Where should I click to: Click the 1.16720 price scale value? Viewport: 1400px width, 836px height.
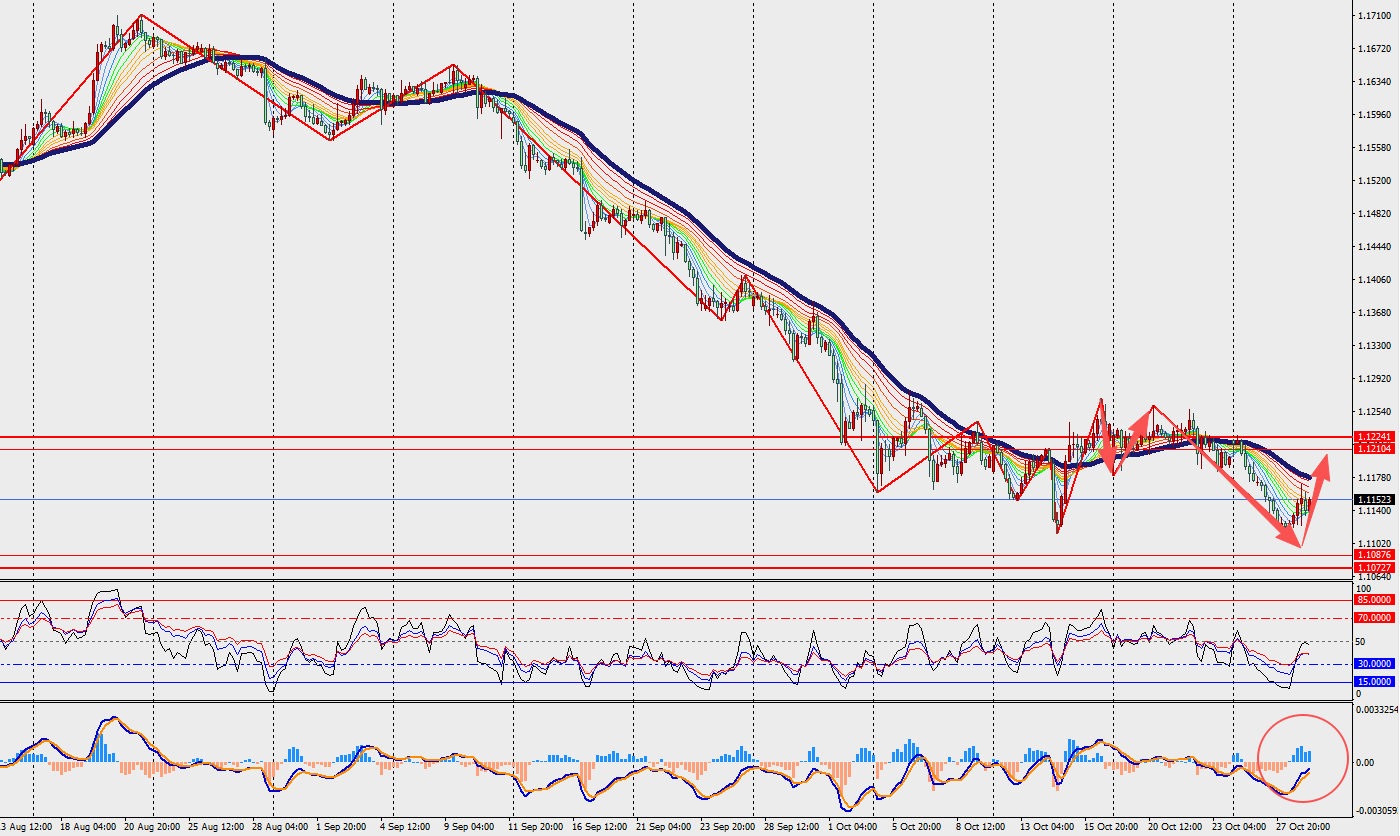(x=1373, y=49)
